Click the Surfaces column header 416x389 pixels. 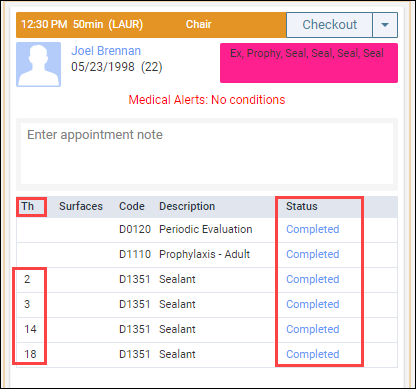point(81,206)
